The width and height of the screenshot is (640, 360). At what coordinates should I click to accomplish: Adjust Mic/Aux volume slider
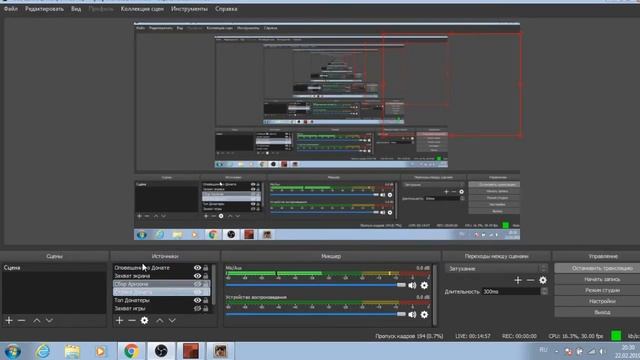(x=316, y=285)
